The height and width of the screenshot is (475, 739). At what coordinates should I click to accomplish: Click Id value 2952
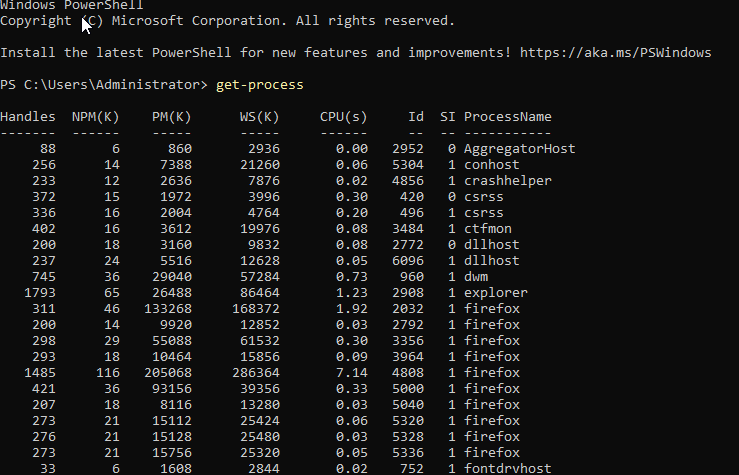point(408,148)
